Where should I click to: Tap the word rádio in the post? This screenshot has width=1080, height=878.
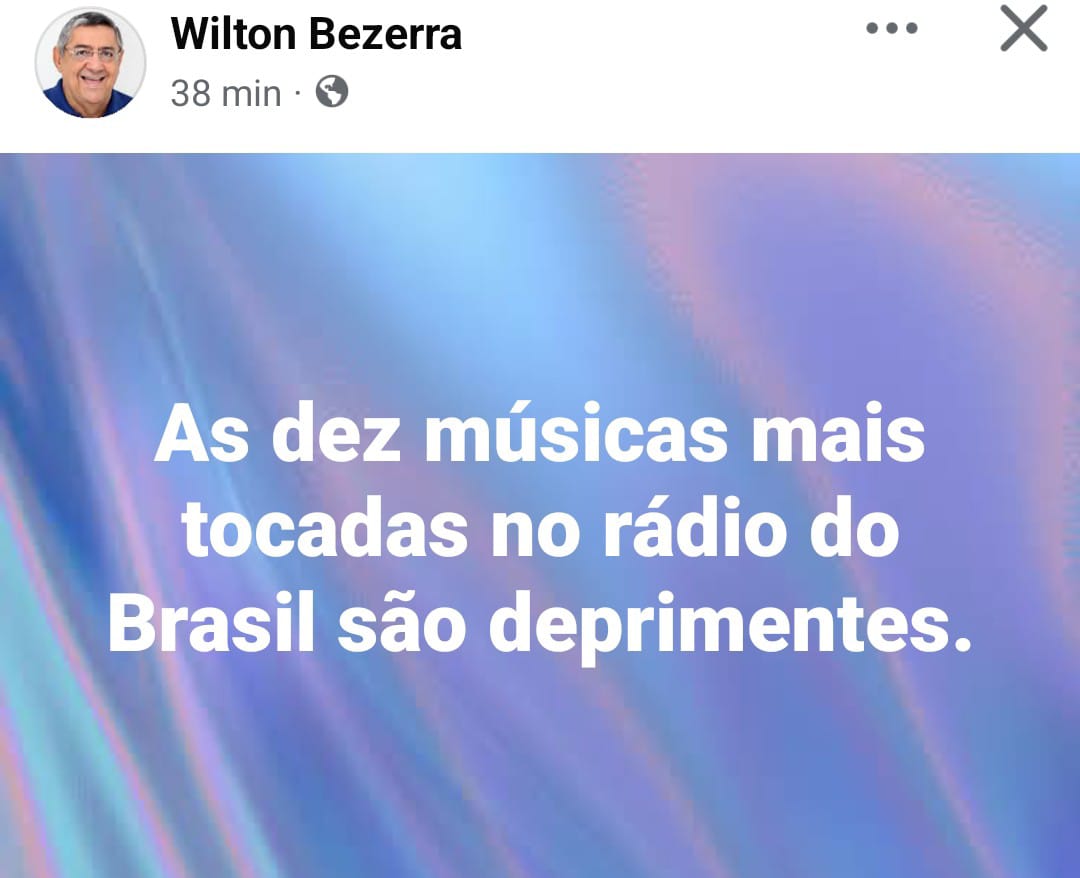[694, 527]
